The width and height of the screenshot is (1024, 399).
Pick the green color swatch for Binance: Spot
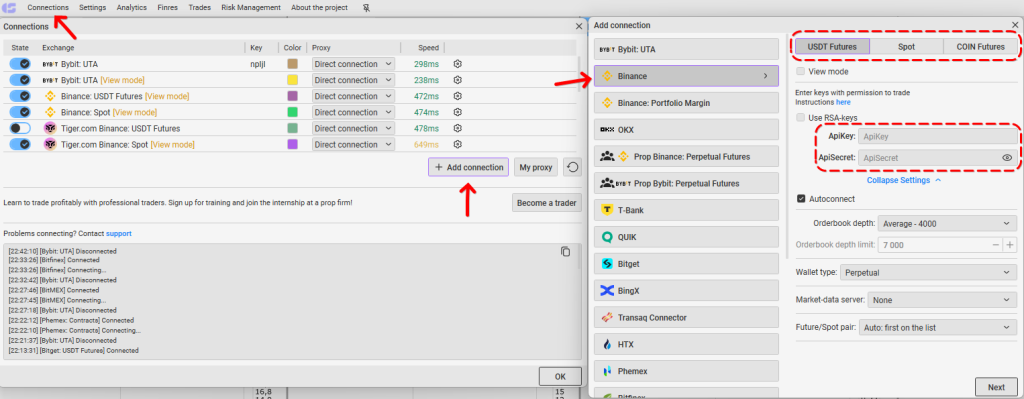[x=293, y=112]
